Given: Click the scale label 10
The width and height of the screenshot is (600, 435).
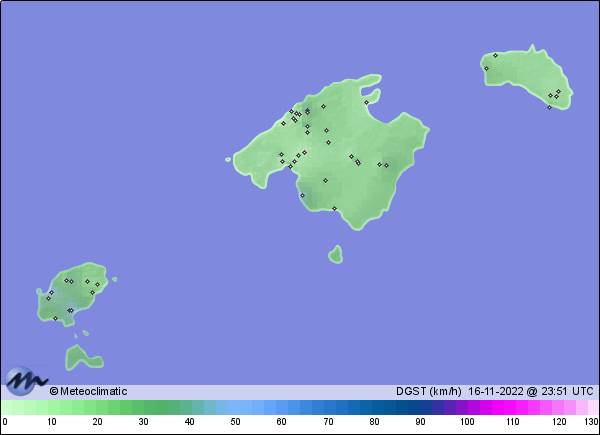Looking at the screenshot, I should pos(52,422).
